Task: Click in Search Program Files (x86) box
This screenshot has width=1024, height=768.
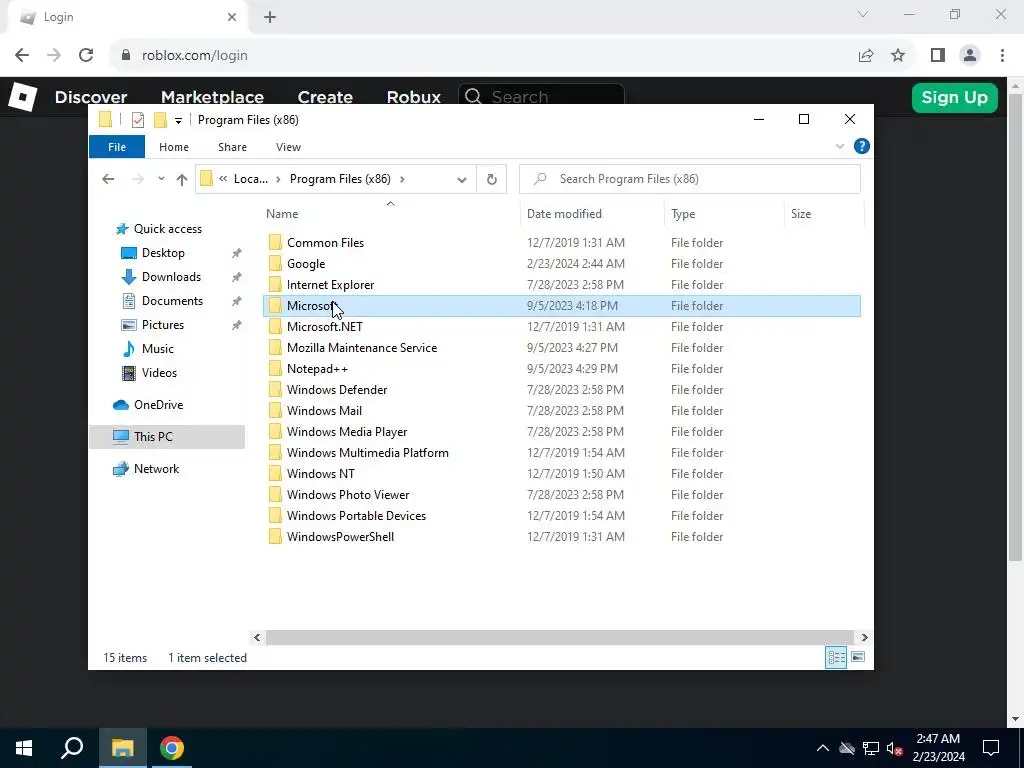Action: (x=690, y=179)
